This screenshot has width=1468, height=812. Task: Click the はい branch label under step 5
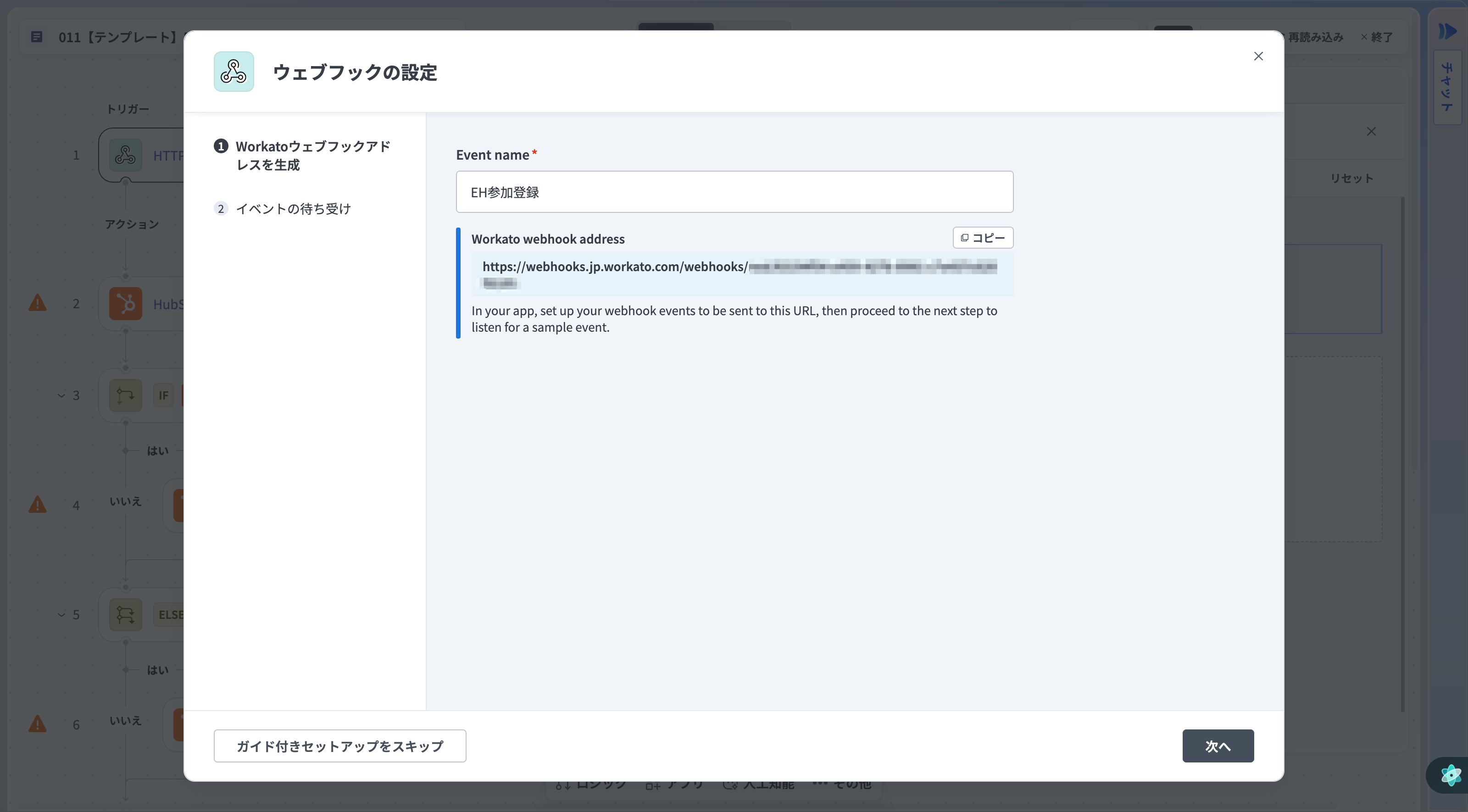[x=158, y=670]
